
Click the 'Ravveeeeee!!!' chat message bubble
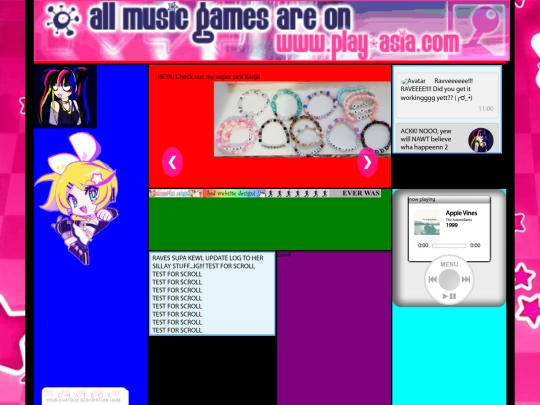click(x=447, y=95)
